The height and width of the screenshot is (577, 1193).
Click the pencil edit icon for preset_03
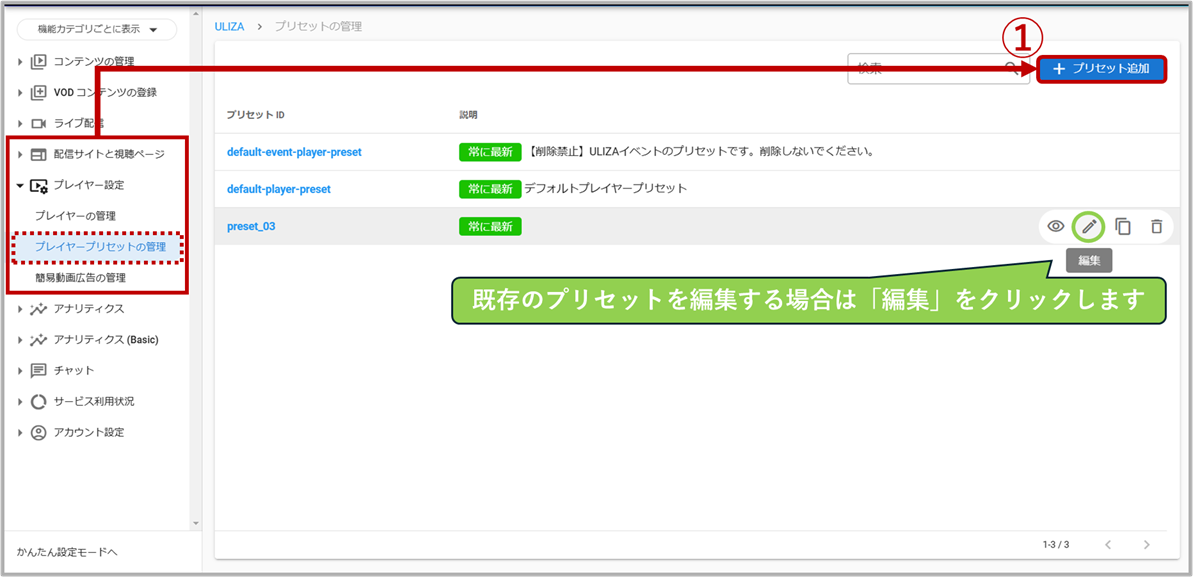[x=1089, y=227]
